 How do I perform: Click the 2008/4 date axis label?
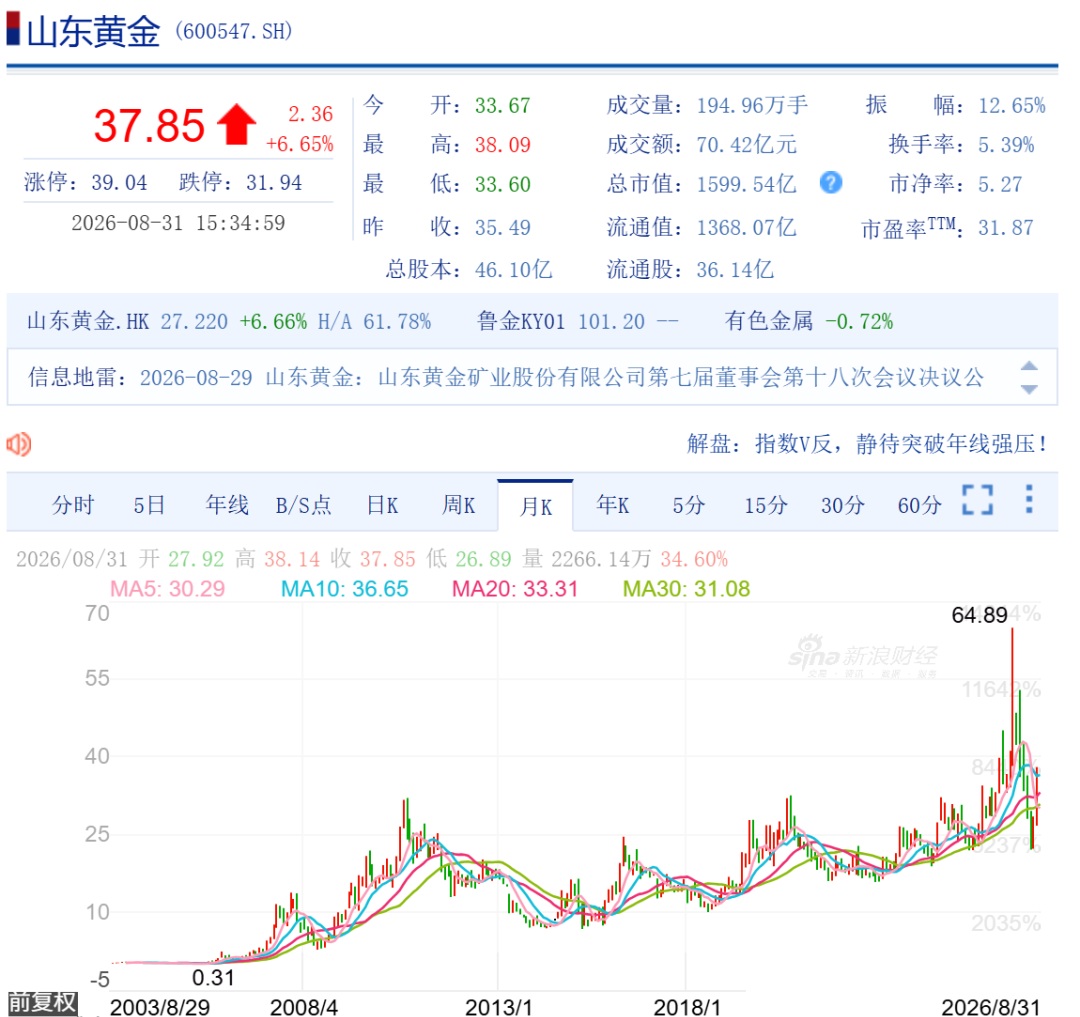[x=304, y=1007]
